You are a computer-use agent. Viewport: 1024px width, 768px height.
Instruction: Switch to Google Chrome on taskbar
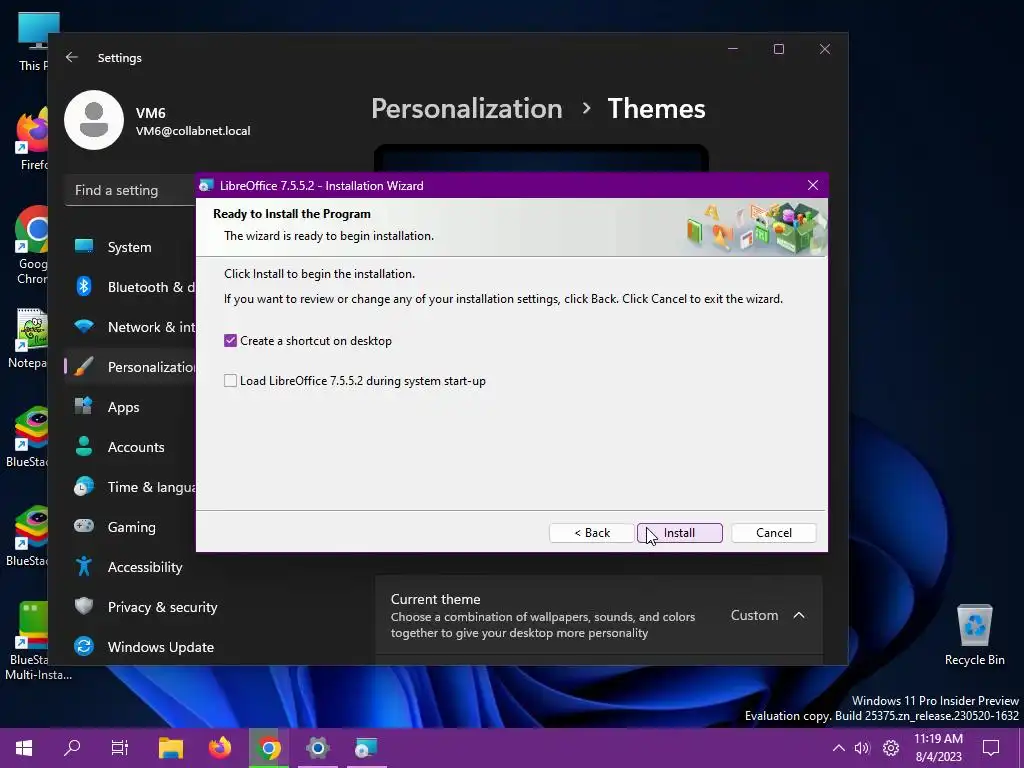coord(268,748)
